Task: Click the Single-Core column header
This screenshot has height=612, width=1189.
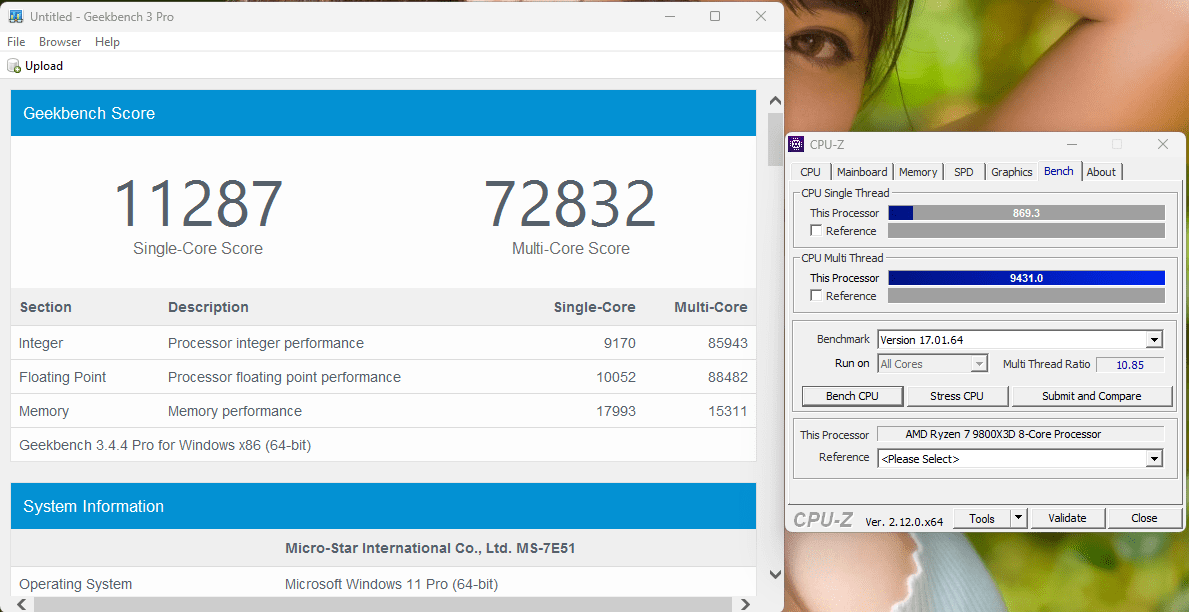Action: coord(594,307)
